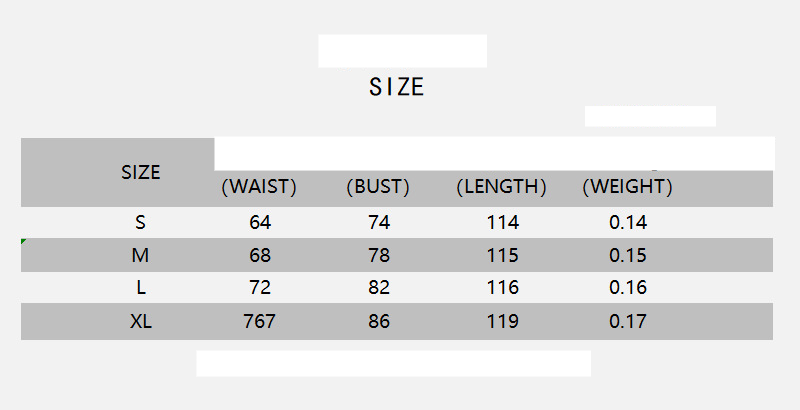Click the (WAIST) column header
The width and height of the screenshot is (800, 410).
[x=258, y=187]
